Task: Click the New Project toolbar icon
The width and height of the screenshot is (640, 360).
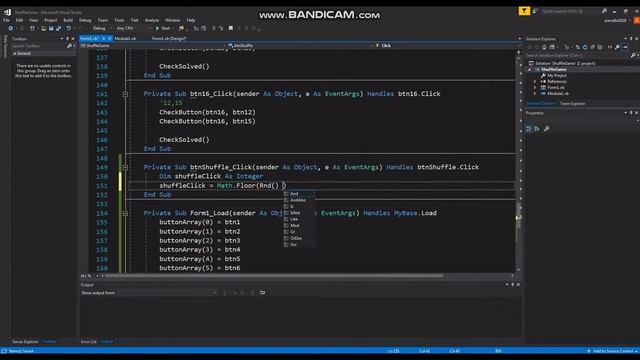Action: pyautogui.click(x=32, y=28)
